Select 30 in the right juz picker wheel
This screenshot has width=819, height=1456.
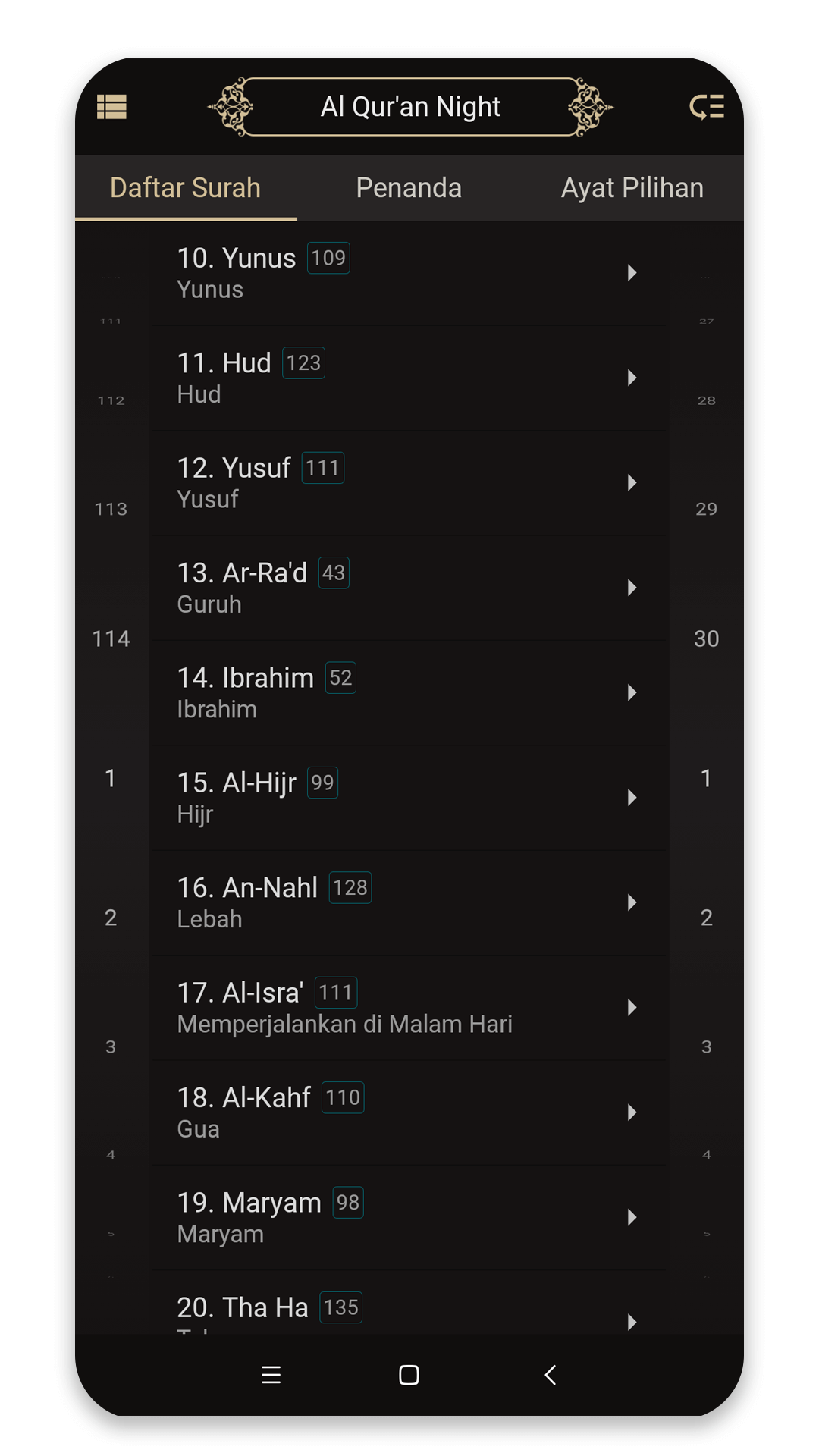(706, 639)
